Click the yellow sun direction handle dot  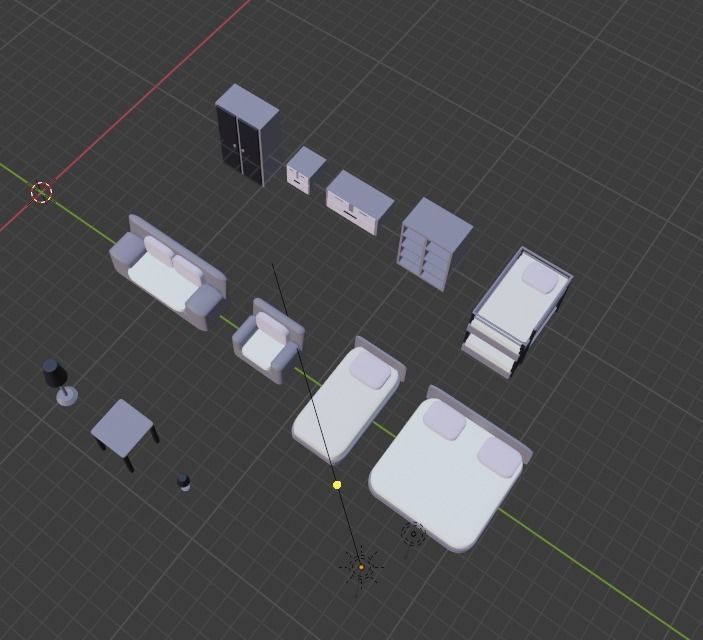pyautogui.click(x=337, y=485)
